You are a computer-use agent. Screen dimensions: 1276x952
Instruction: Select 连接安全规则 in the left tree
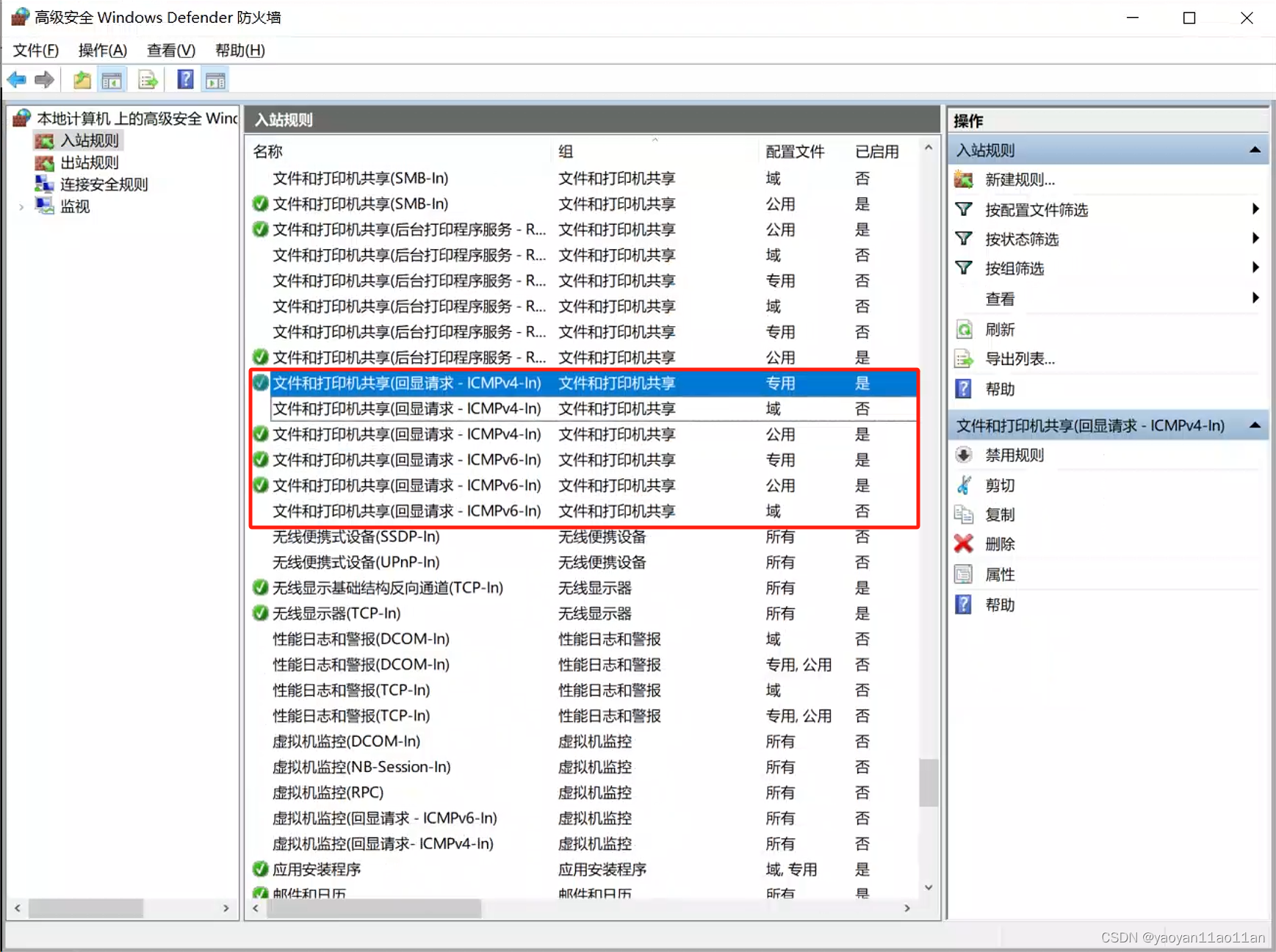tap(104, 184)
